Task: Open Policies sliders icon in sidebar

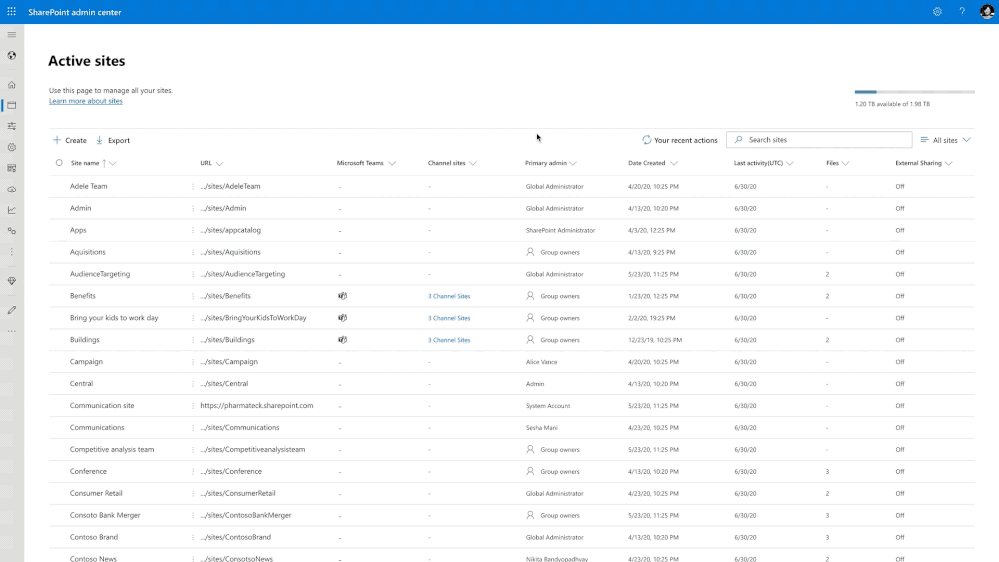Action: (x=11, y=126)
